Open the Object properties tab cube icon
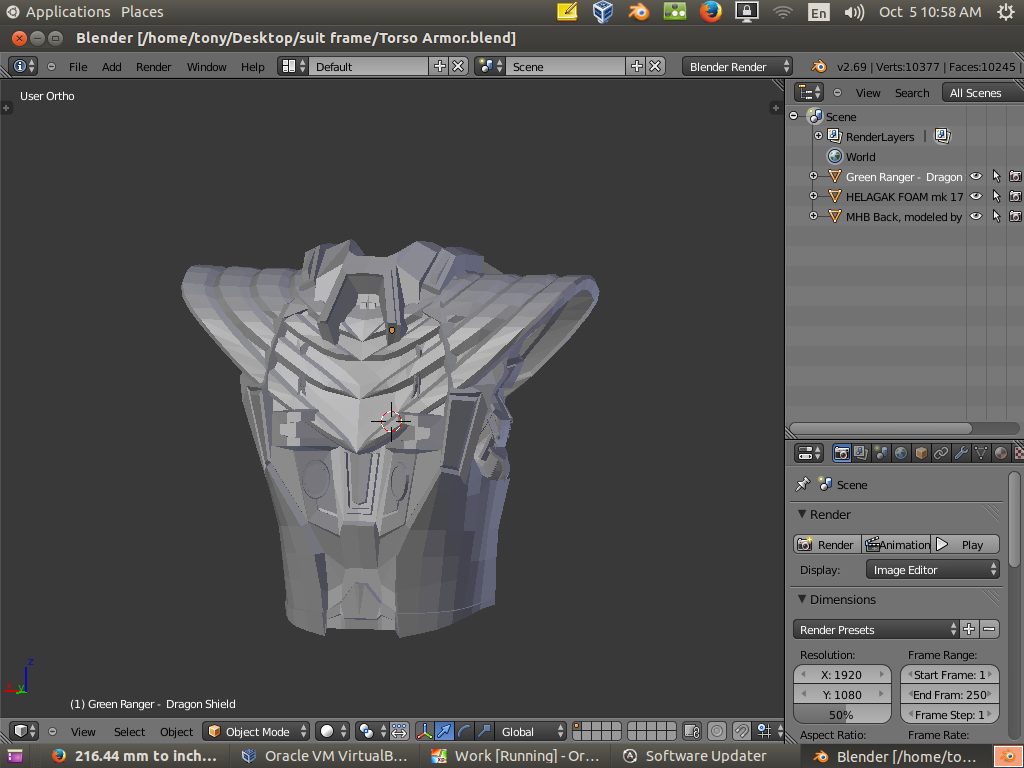Viewport: 1024px width, 768px height. (x=921, y=453)
